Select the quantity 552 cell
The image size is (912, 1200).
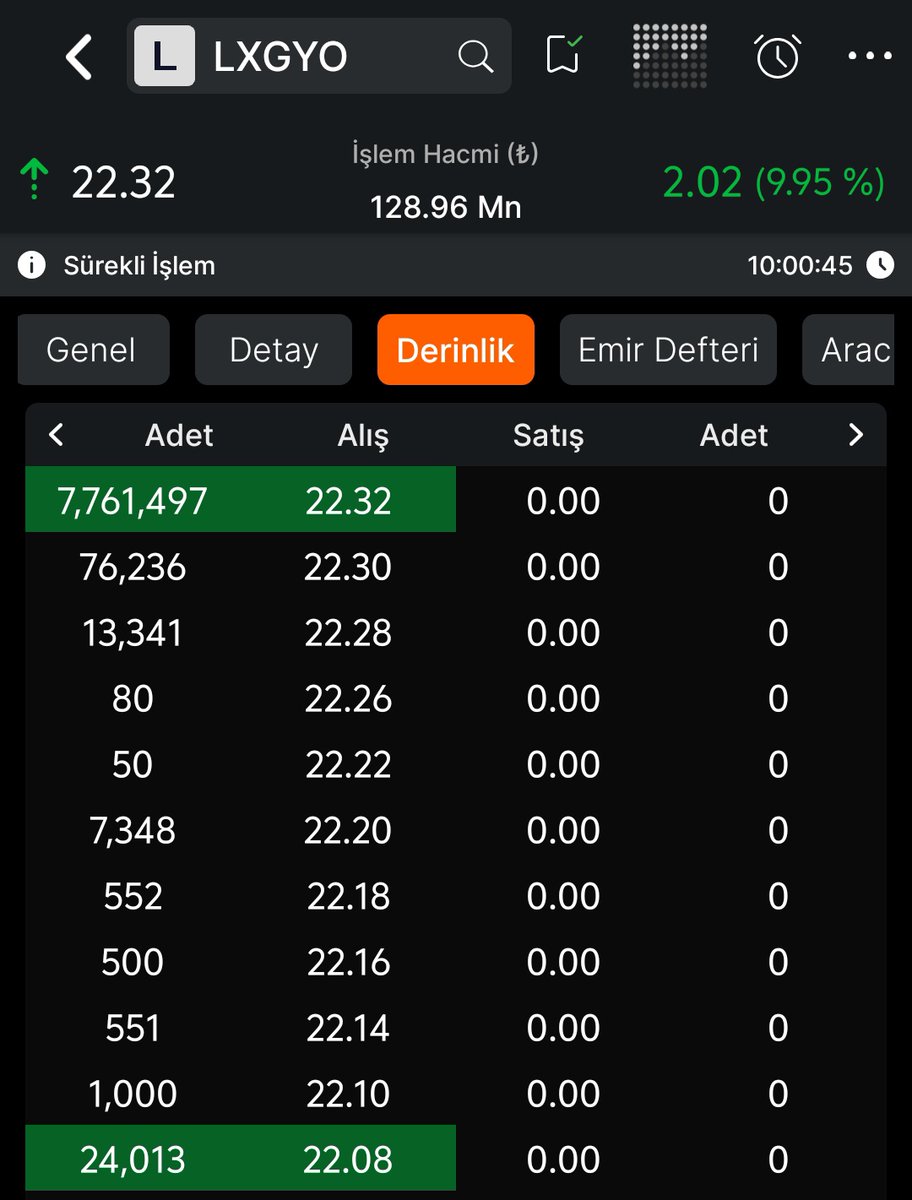point(132,897)
